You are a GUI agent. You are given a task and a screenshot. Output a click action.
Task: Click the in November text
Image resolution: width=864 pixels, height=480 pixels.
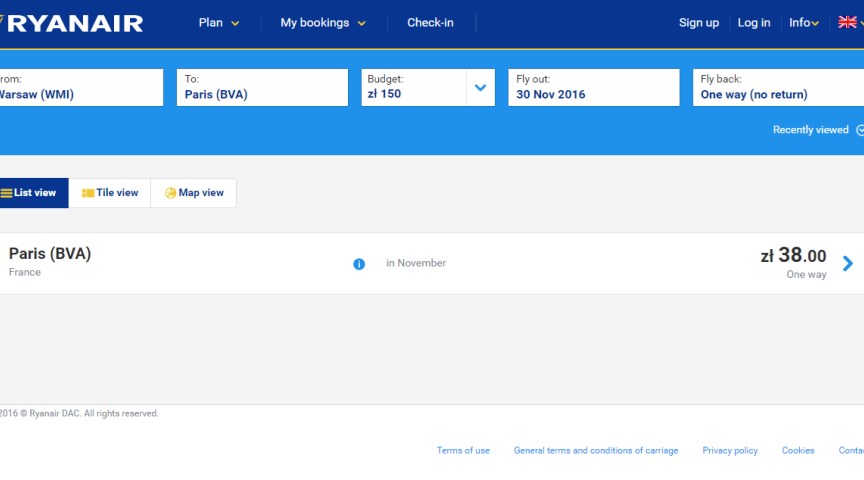[416, 263]
